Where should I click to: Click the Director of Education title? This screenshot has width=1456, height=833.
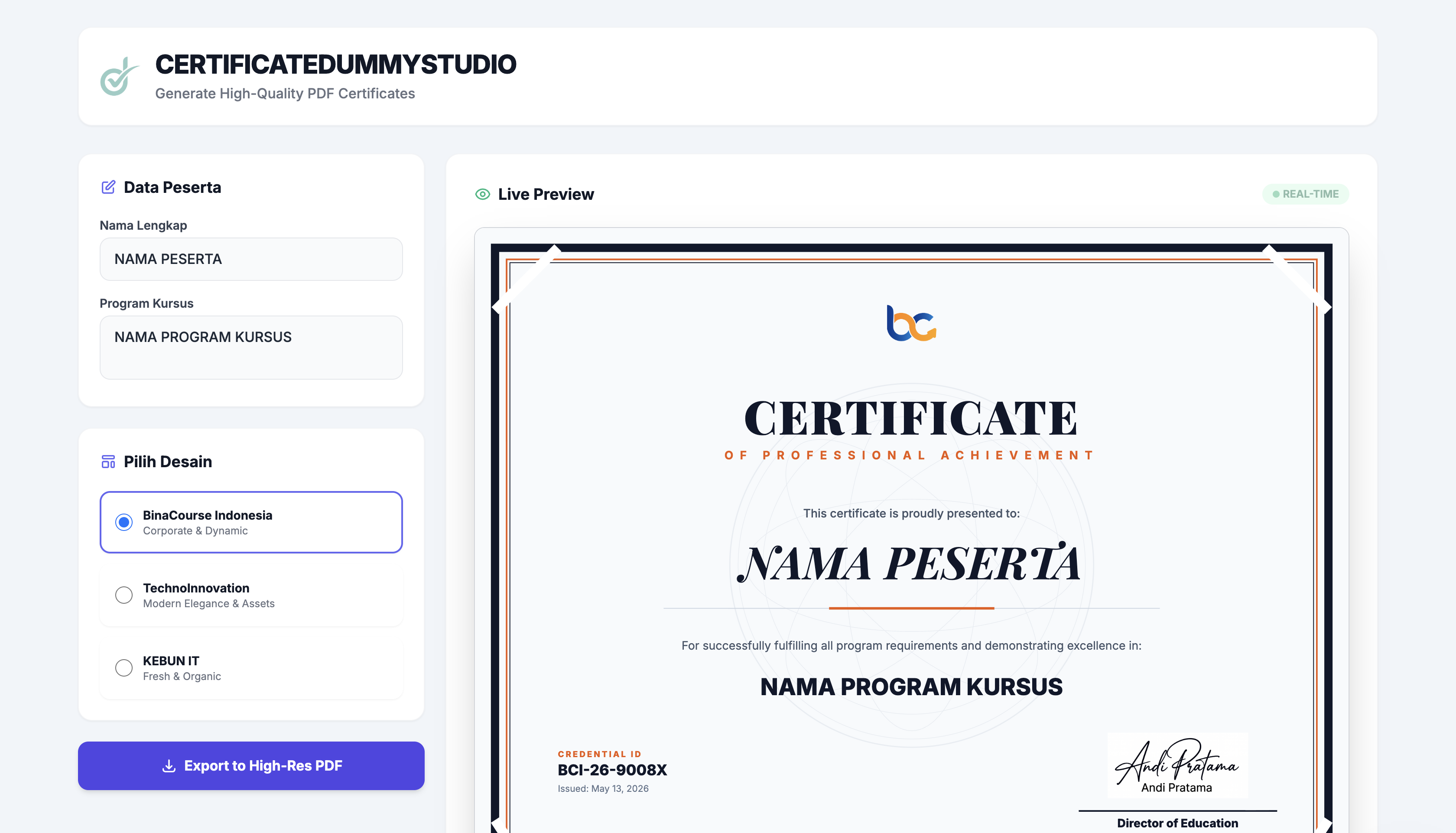point(1177,823)
